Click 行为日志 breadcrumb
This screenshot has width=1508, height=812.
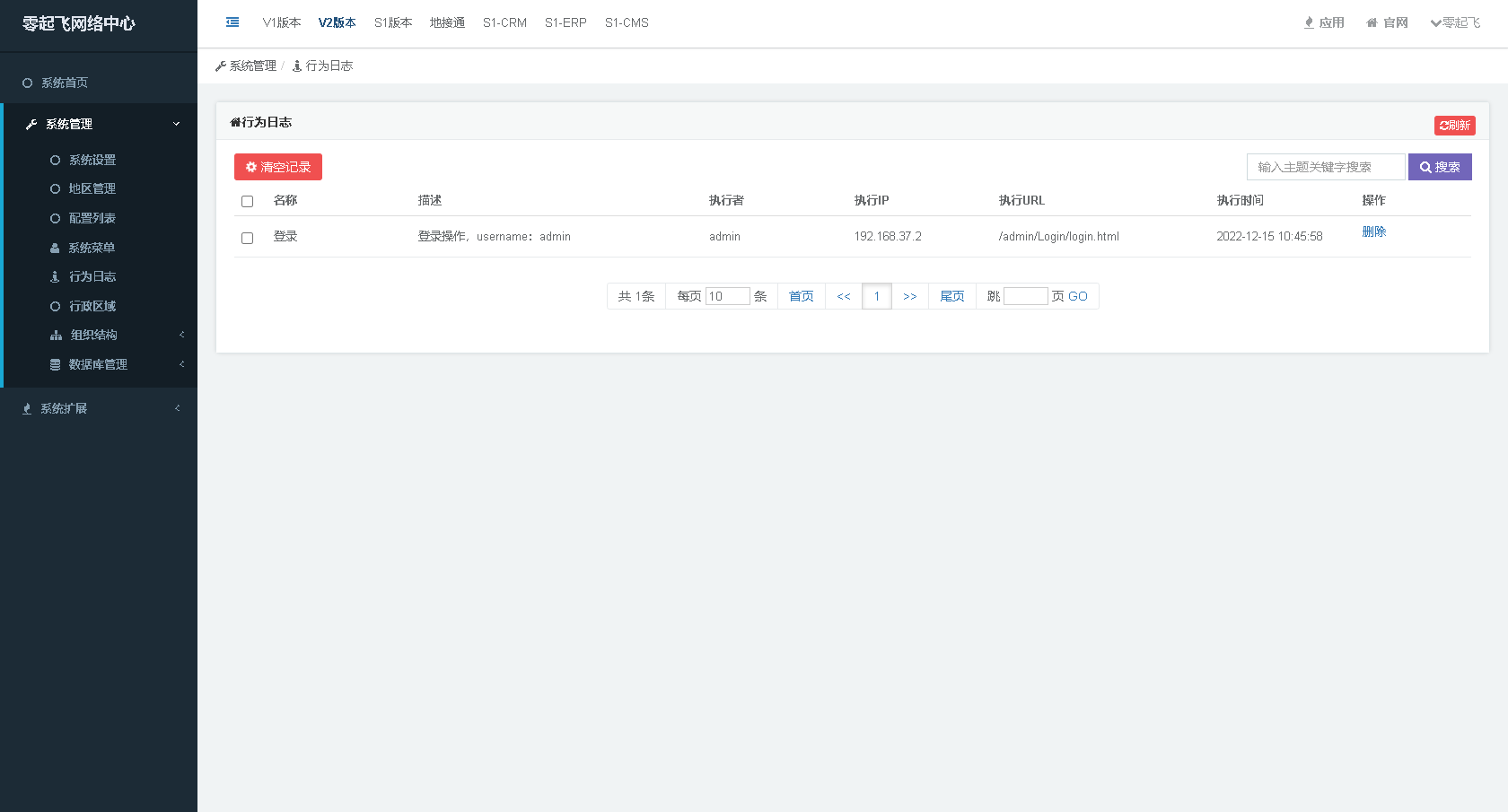tap(323, 65)
